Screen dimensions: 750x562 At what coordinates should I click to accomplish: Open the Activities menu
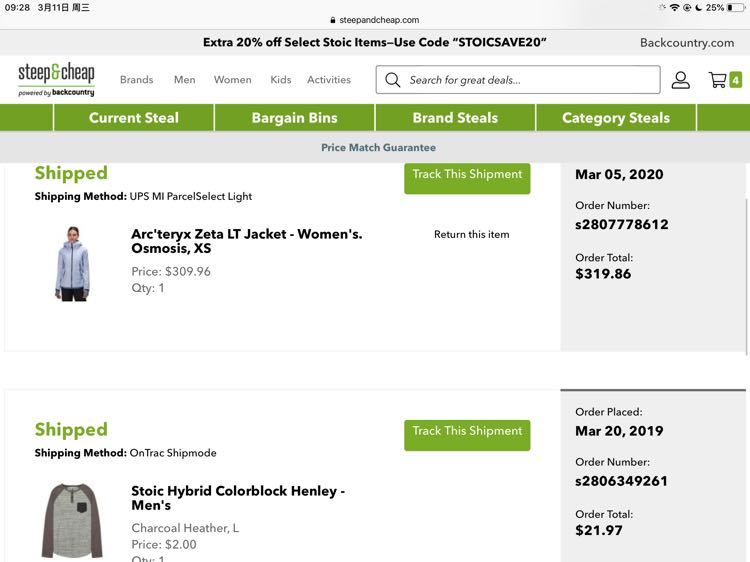[329, 80]
